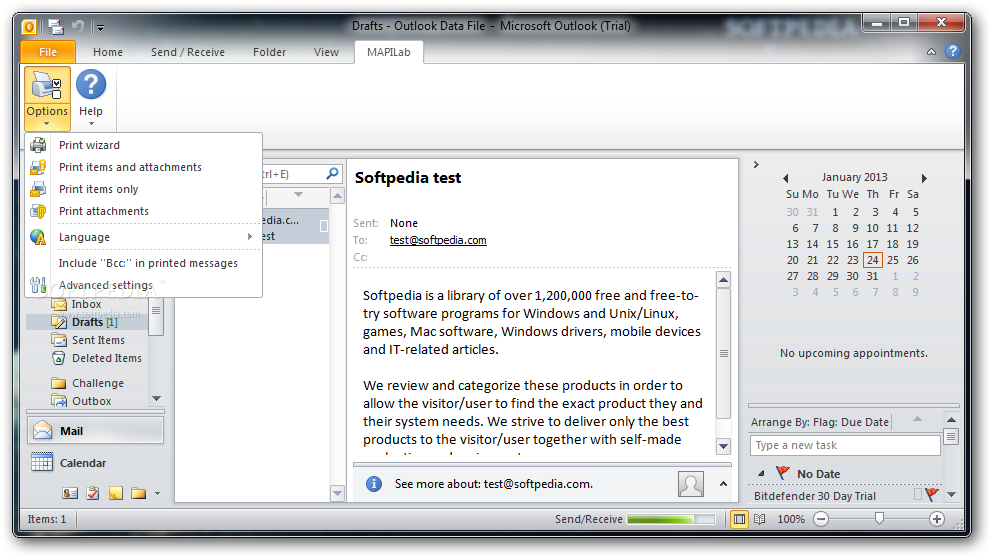This screenshot has height=558, width=992.
Task: Open Folder List from navigation icons
Action: pyautogui.click(x=139, y=493)
